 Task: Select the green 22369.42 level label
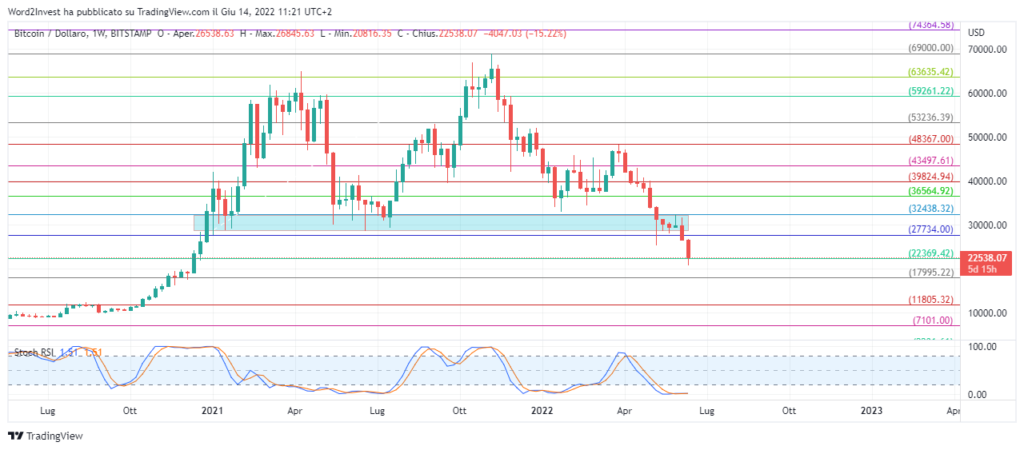click(x=930, y=253)
